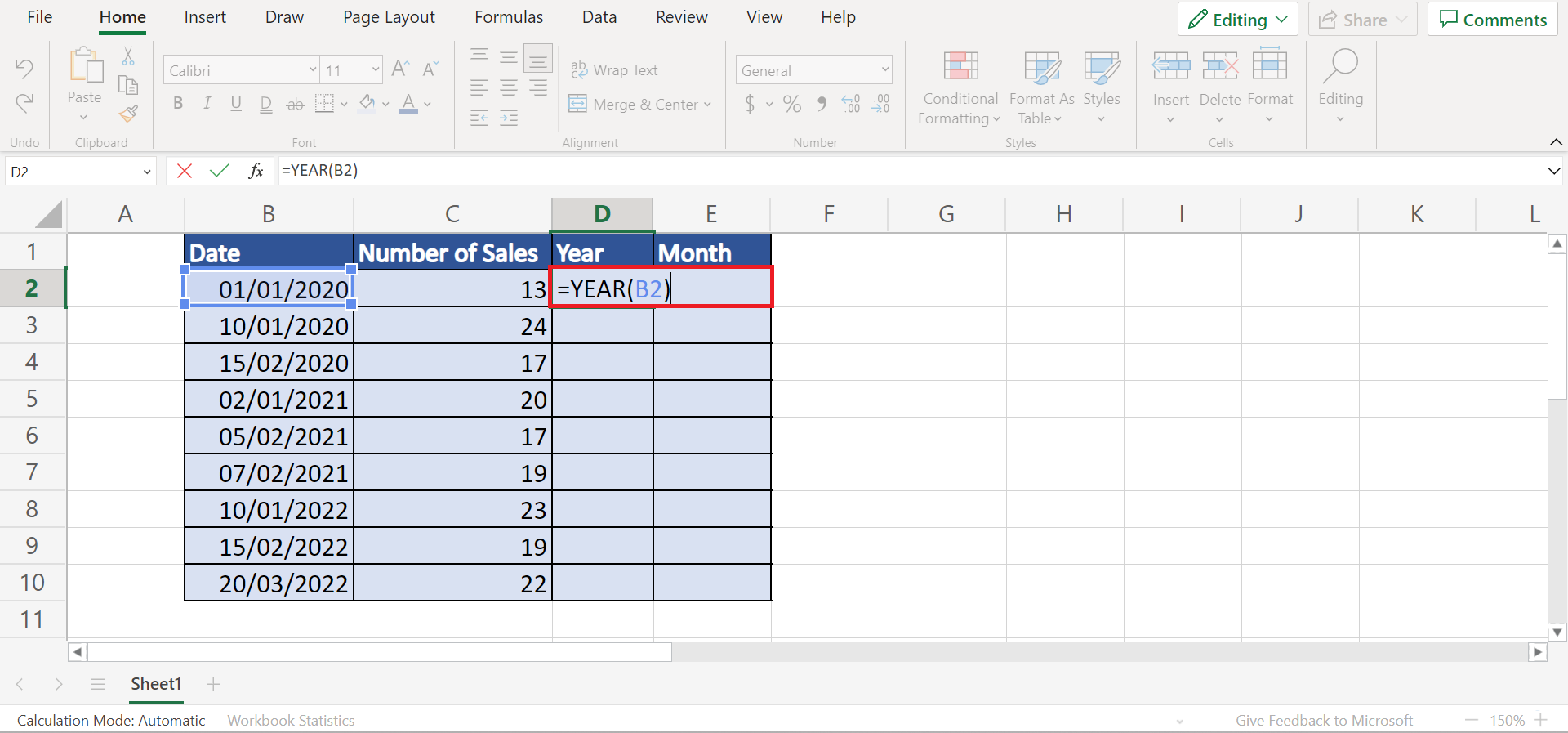This screenshot has height=733, width=1568.
Task: Center text horizontally
Action: point(509,87)
